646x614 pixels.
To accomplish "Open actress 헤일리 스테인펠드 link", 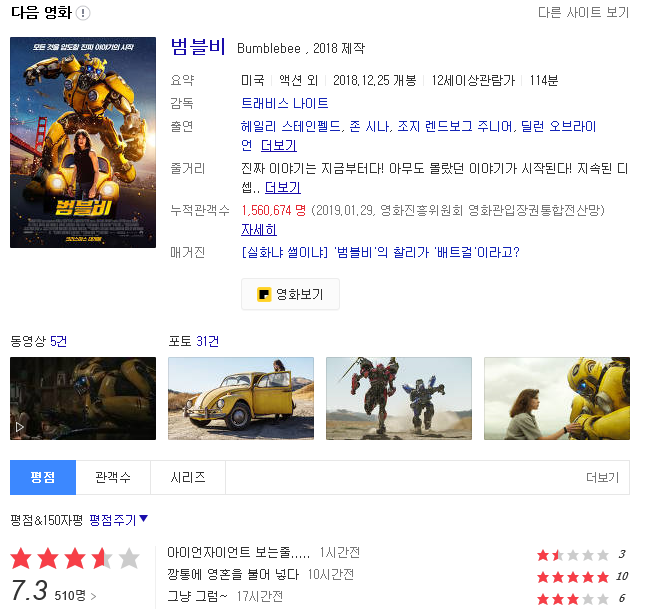I will point(291,126).
